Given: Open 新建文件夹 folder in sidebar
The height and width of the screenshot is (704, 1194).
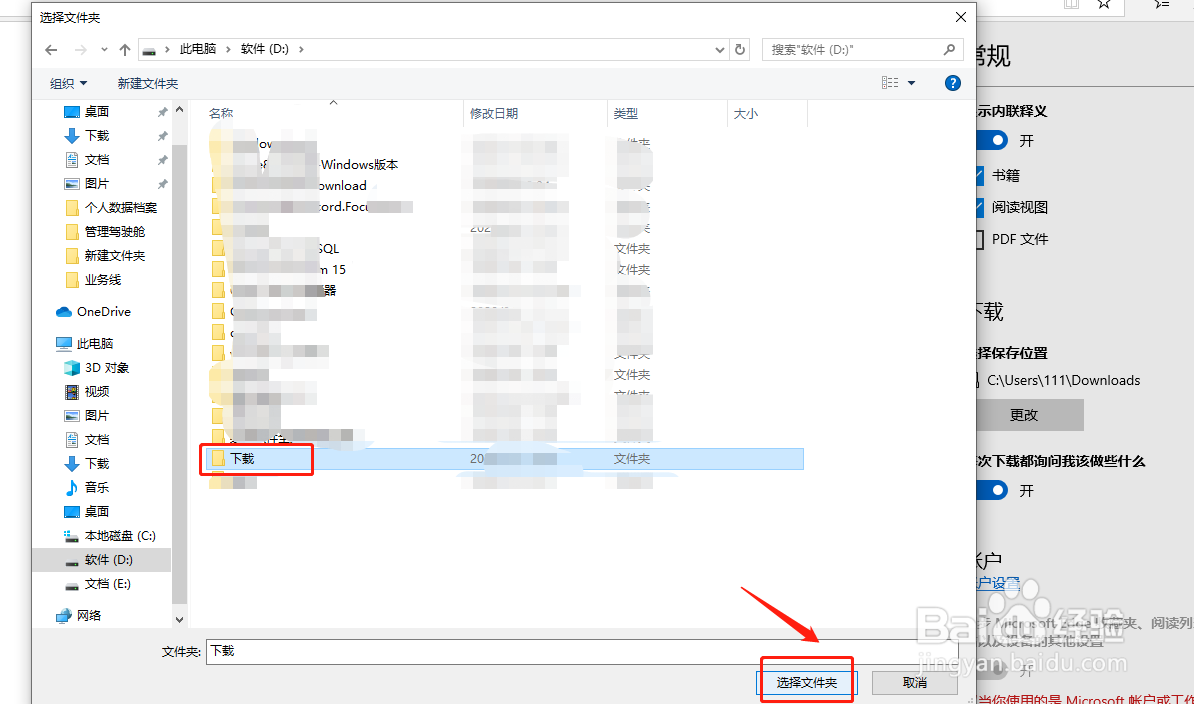Looking at the screenshot, I should (x=114, y=256).
